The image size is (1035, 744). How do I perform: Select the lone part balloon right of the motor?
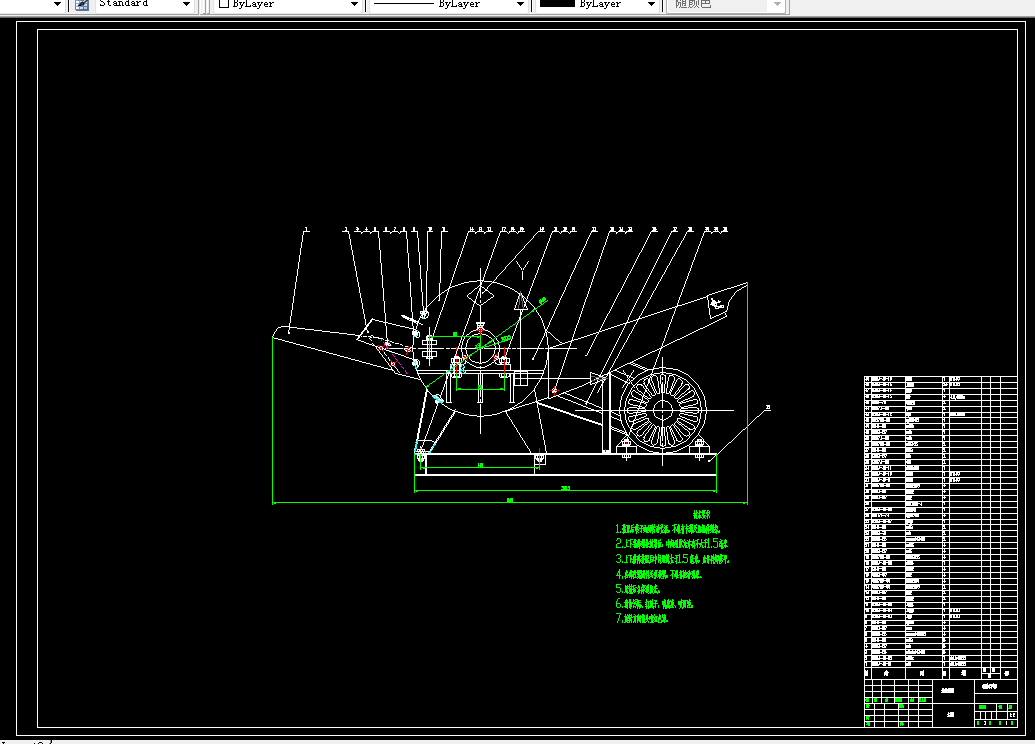coord(768,407)
